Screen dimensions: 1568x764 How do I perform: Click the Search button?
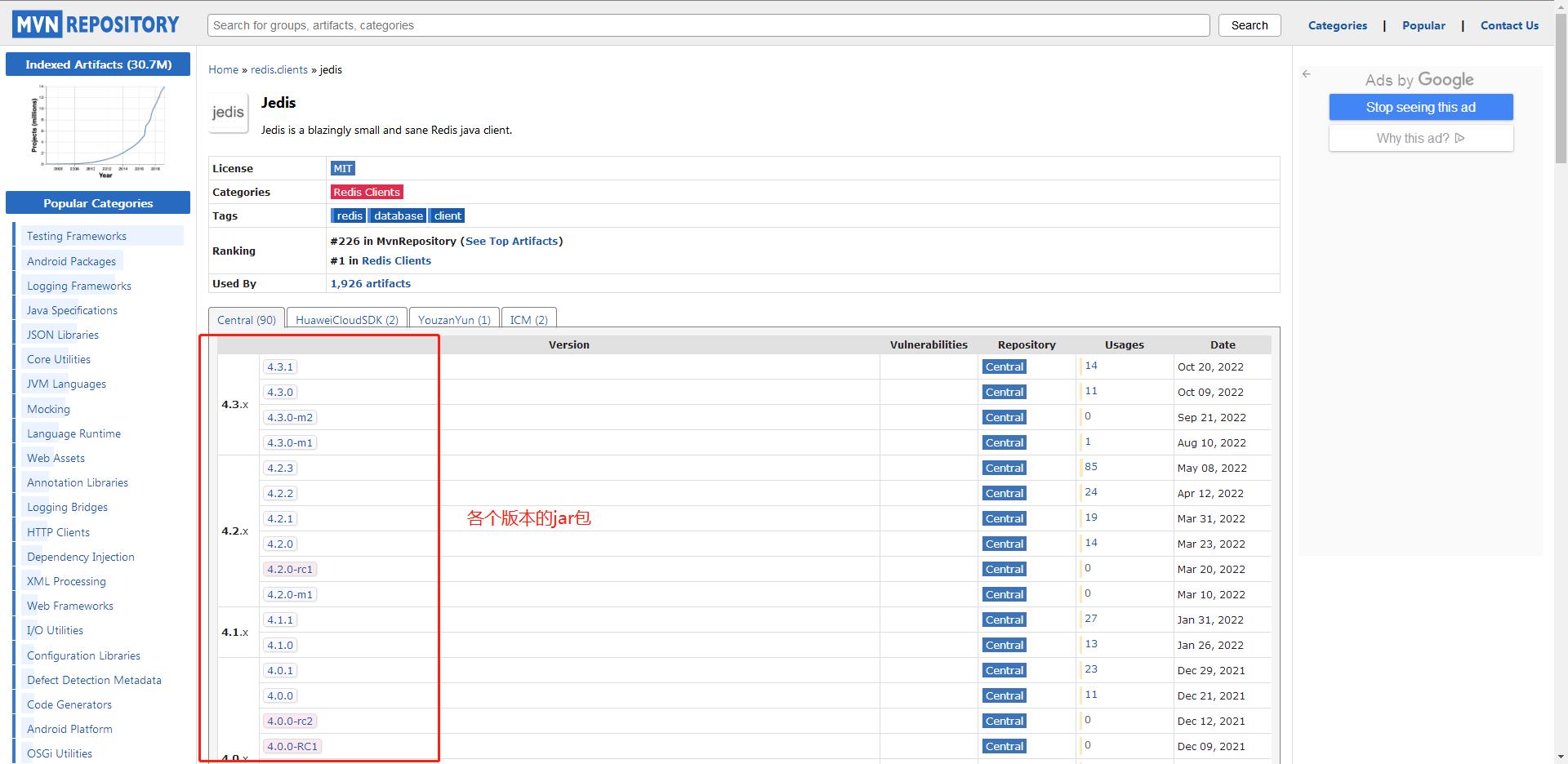pos(1249,25)
